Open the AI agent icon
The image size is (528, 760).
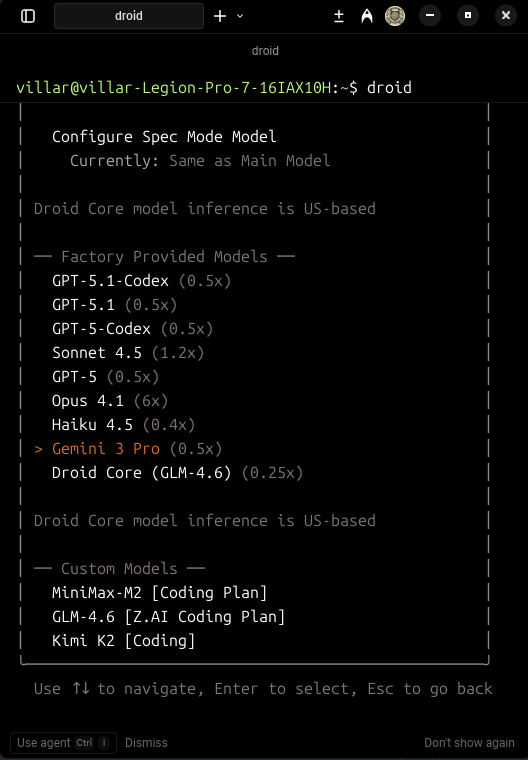coord(367,16)
